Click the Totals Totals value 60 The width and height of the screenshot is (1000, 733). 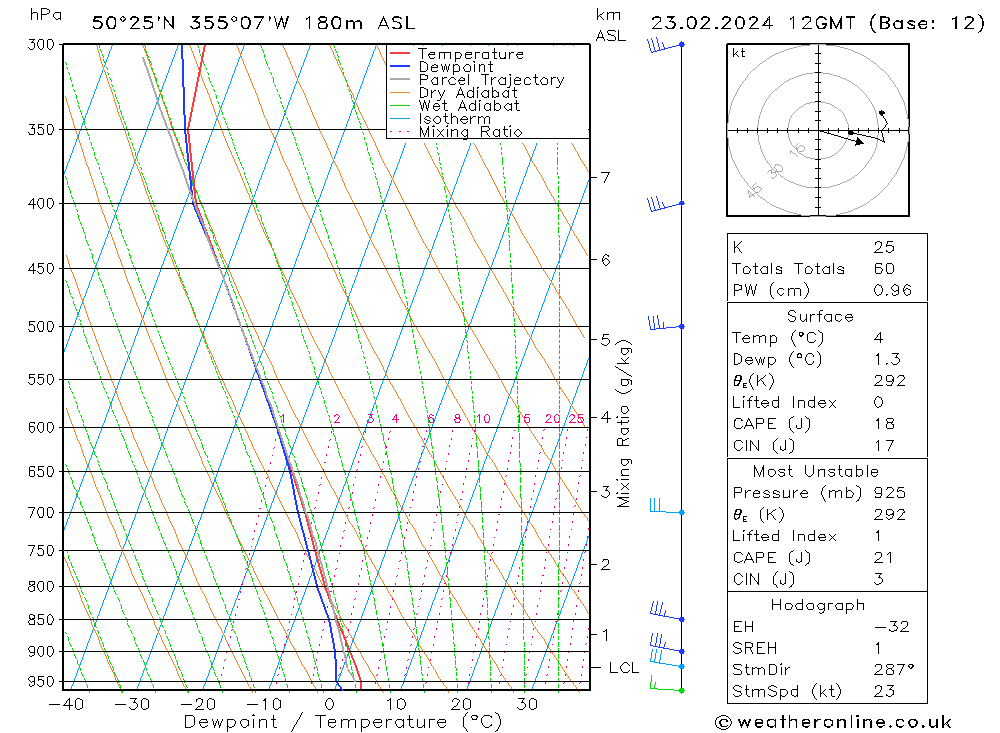pos(884,269)
